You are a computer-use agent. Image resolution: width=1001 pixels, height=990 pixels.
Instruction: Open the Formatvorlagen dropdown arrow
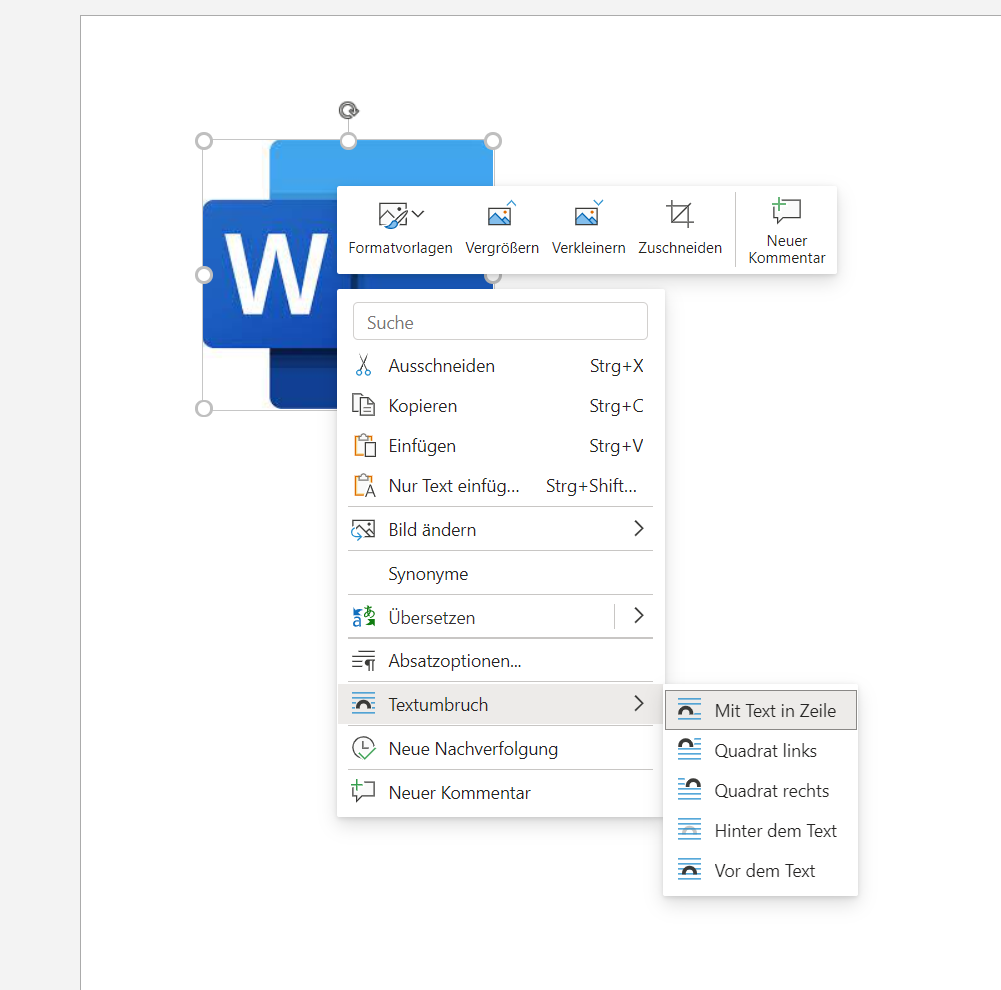[x=418, y=214]
